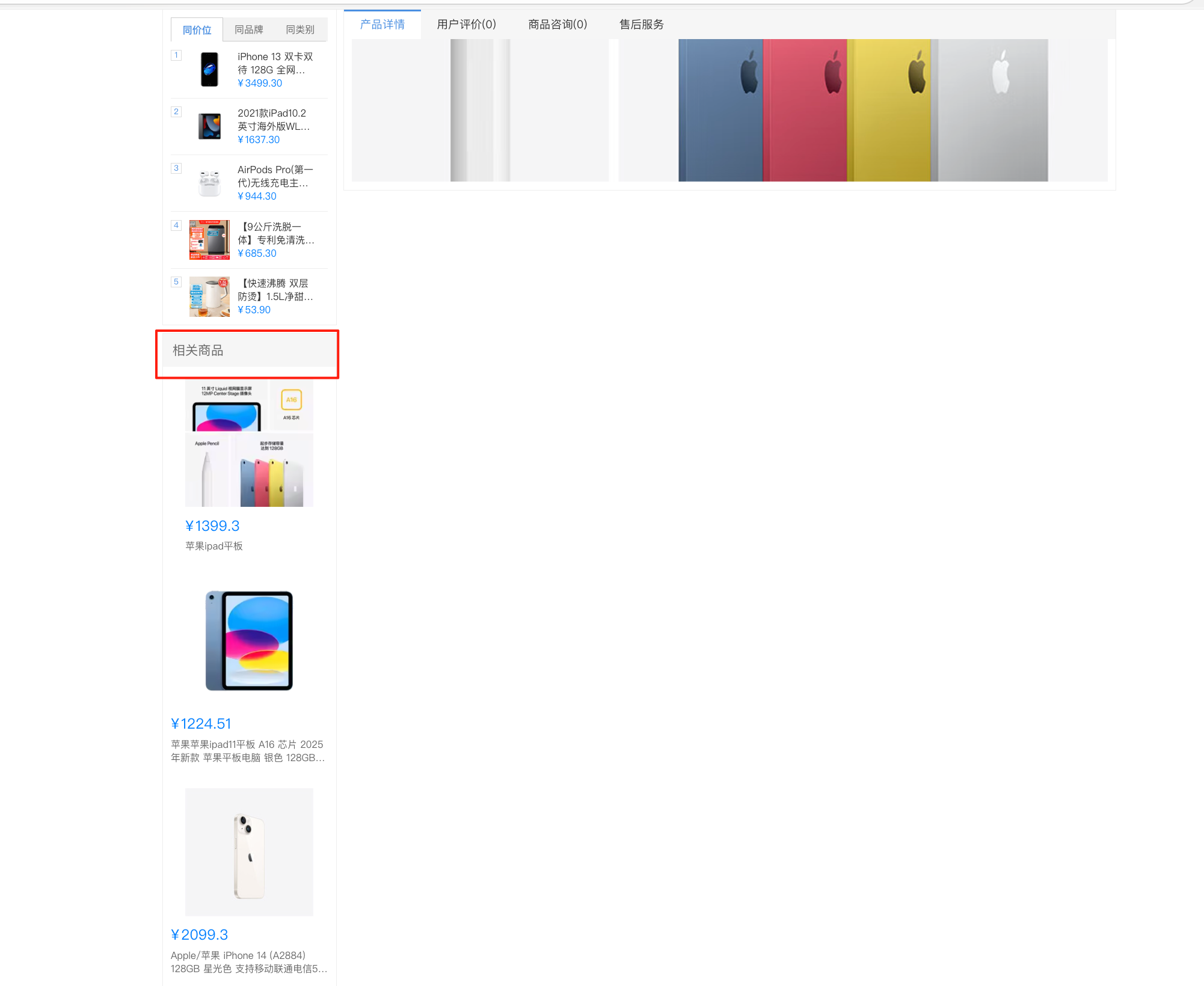Switch to the 同品牌 tab
1204x986 pixels.
point(249,29)
